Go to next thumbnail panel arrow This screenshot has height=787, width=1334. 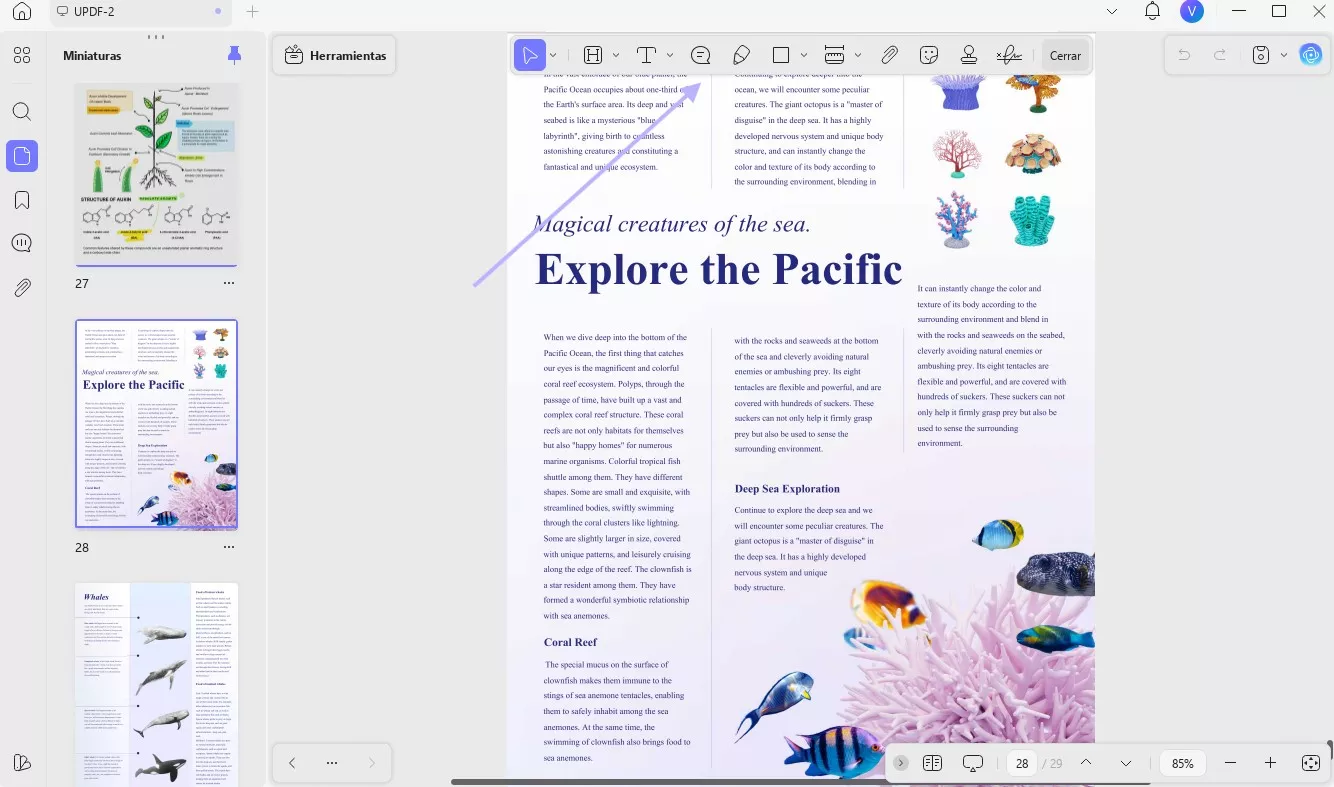tap(372, 763)
